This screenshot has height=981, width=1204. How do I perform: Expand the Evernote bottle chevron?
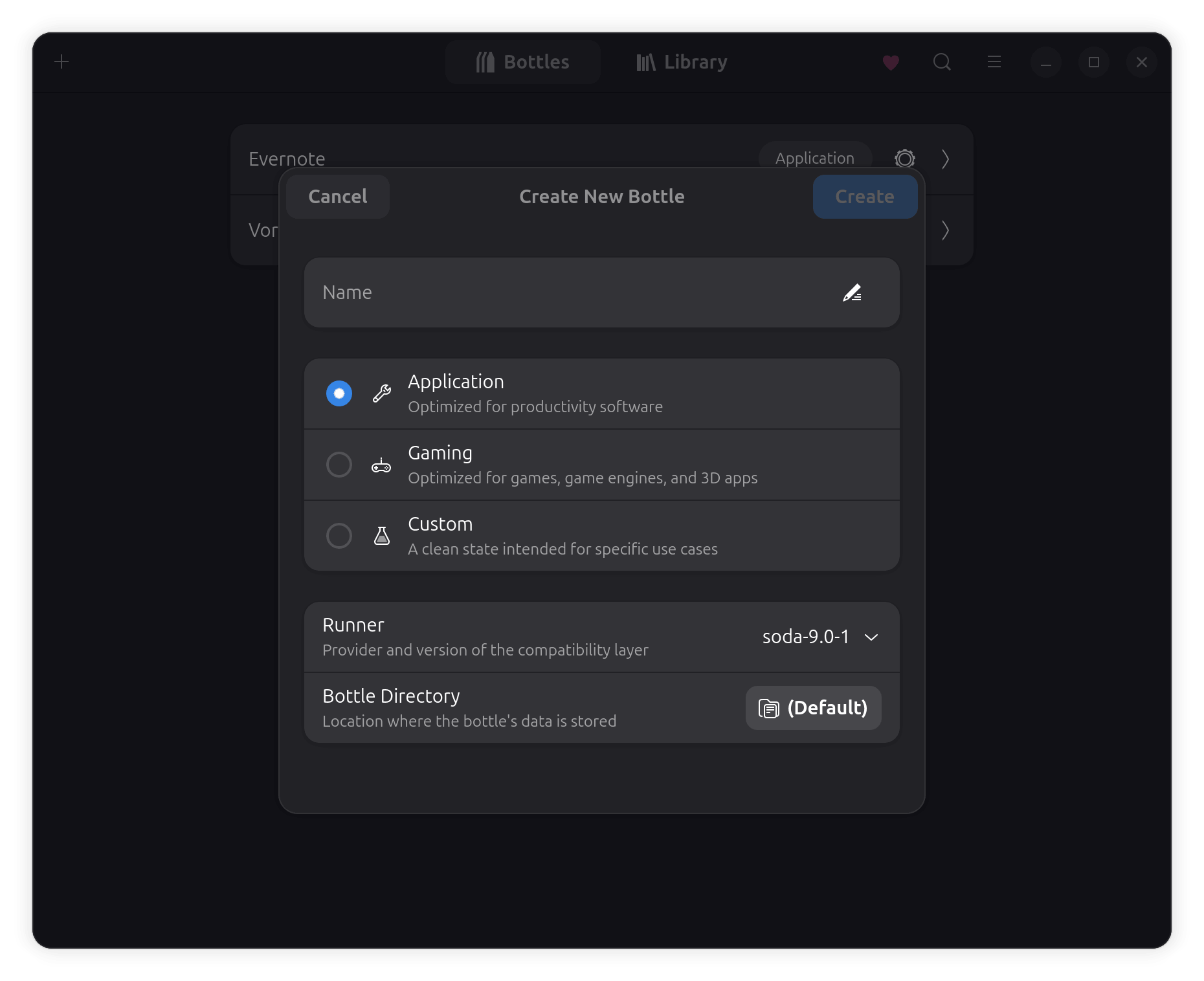point(945,159)
